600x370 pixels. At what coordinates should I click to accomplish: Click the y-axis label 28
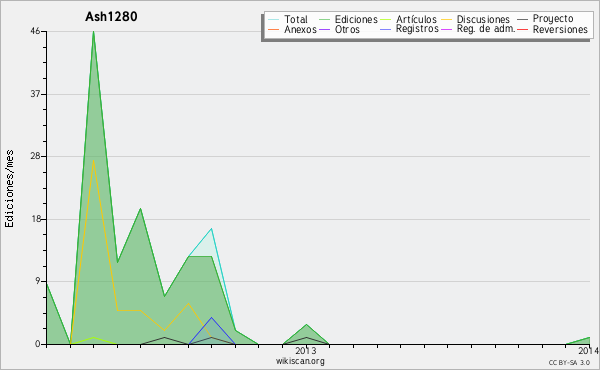(35, 156)
